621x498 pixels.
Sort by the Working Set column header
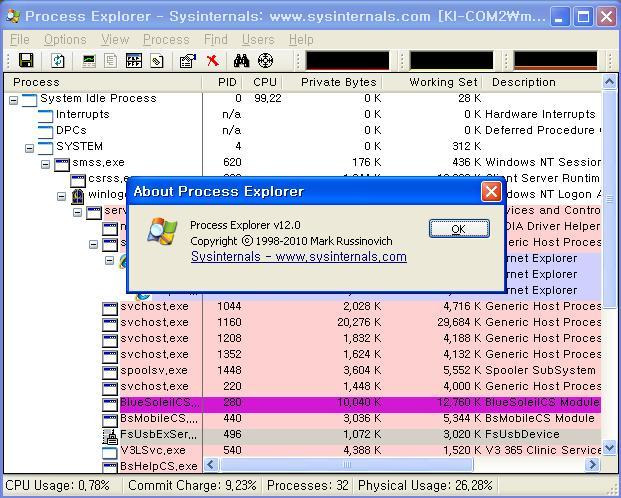point(432,82)
